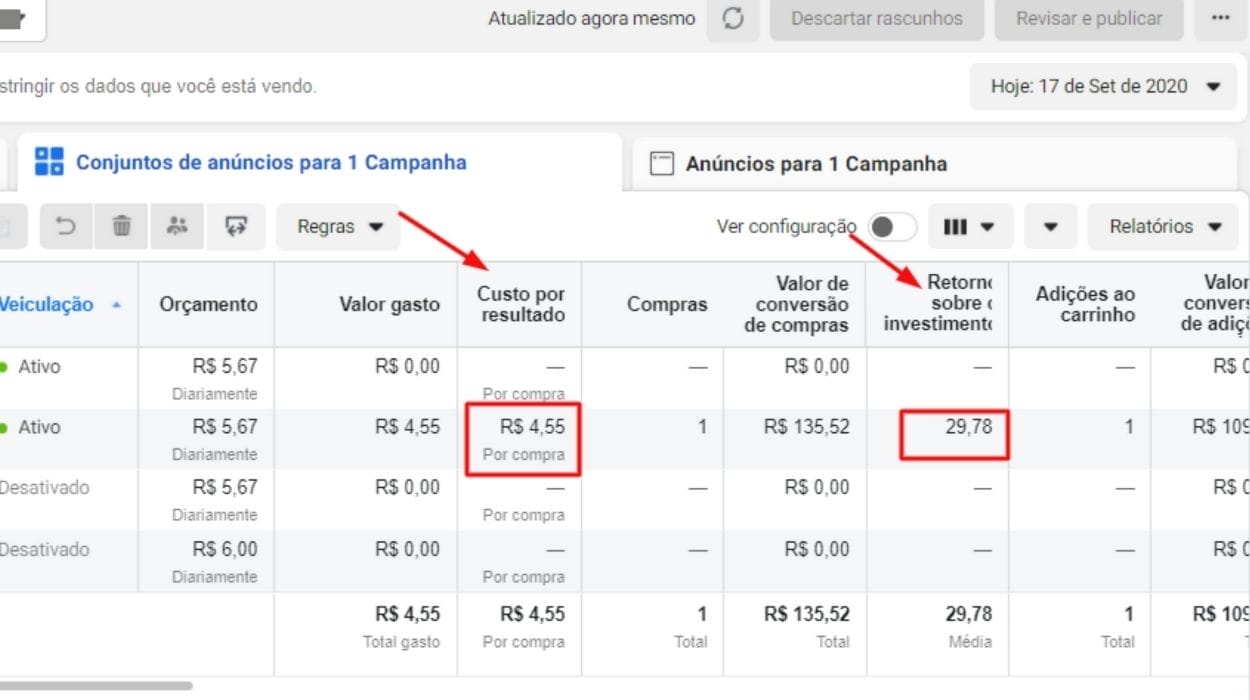Switch to Anúncios para 1 Campanha tab
Viewport: 1250px width, 700px height.
click(815, 164)
